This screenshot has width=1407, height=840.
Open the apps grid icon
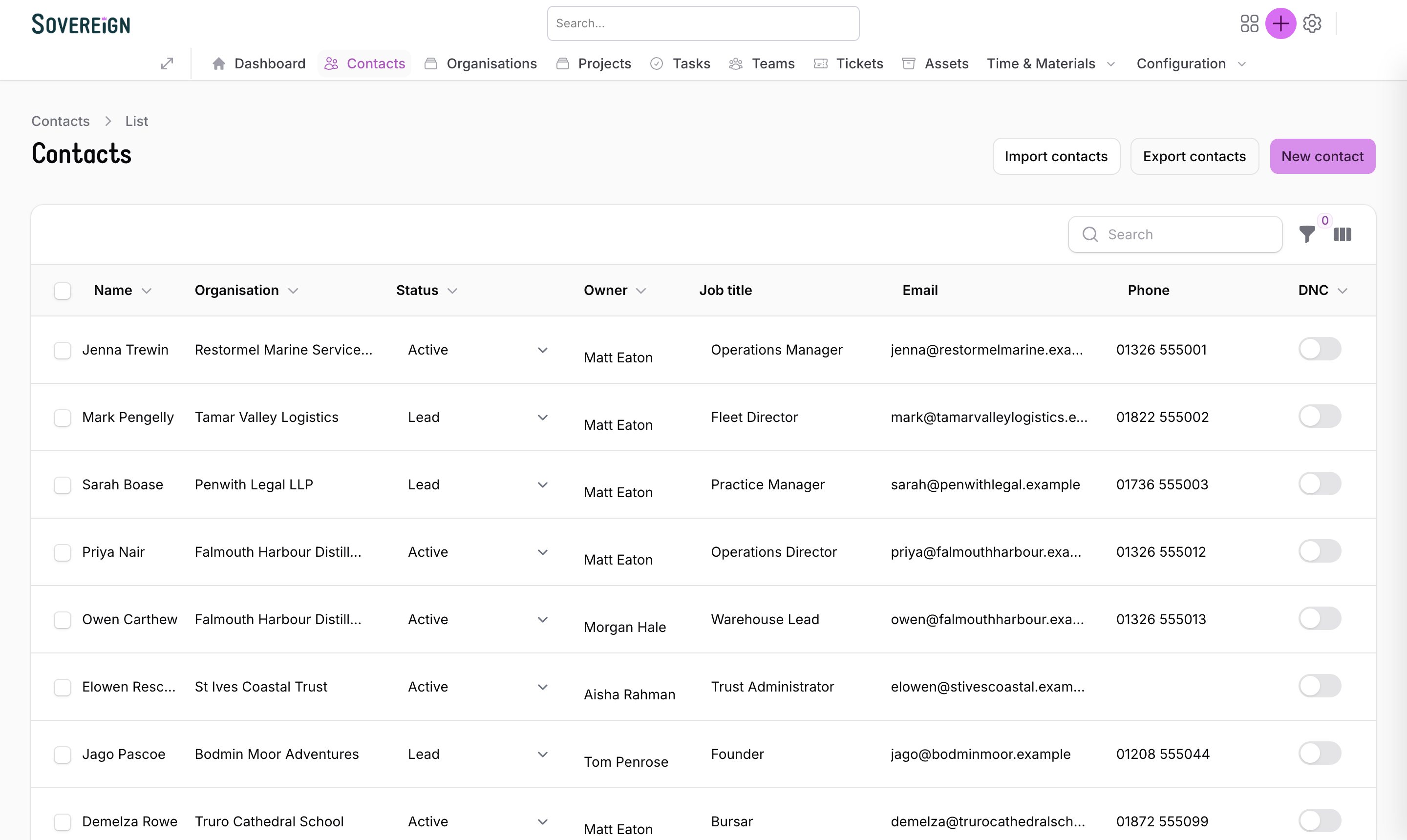(x=1249, y=23)
